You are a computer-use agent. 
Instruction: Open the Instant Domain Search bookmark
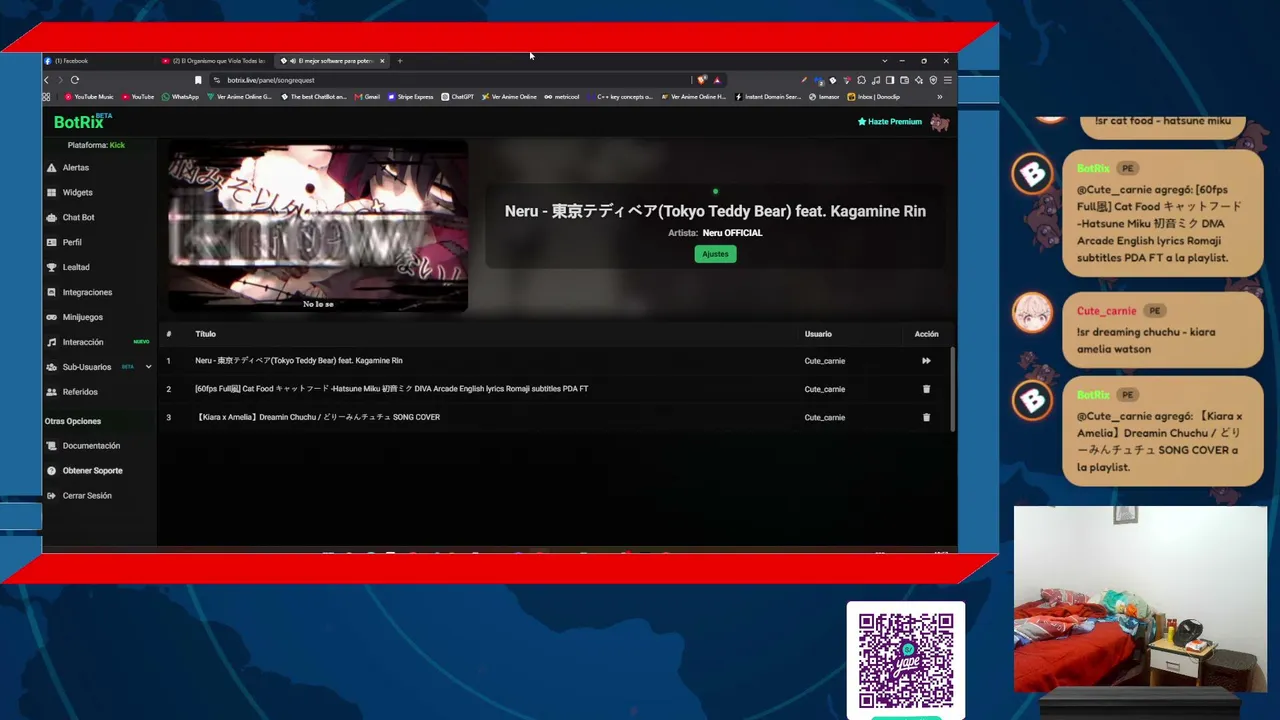(768, 97)
